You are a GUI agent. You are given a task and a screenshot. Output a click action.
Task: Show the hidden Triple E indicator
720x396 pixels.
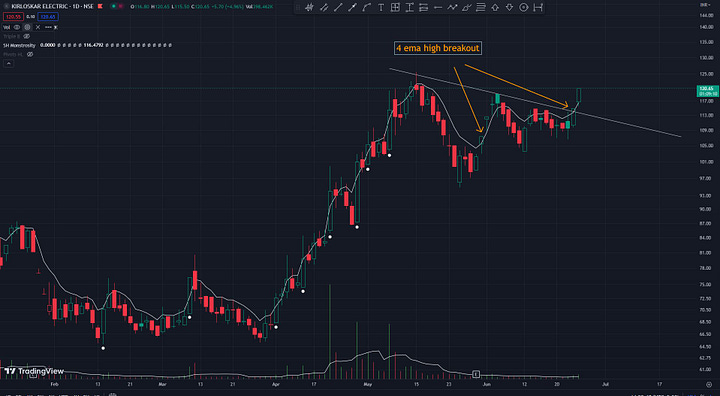click(x=27, y=36)
